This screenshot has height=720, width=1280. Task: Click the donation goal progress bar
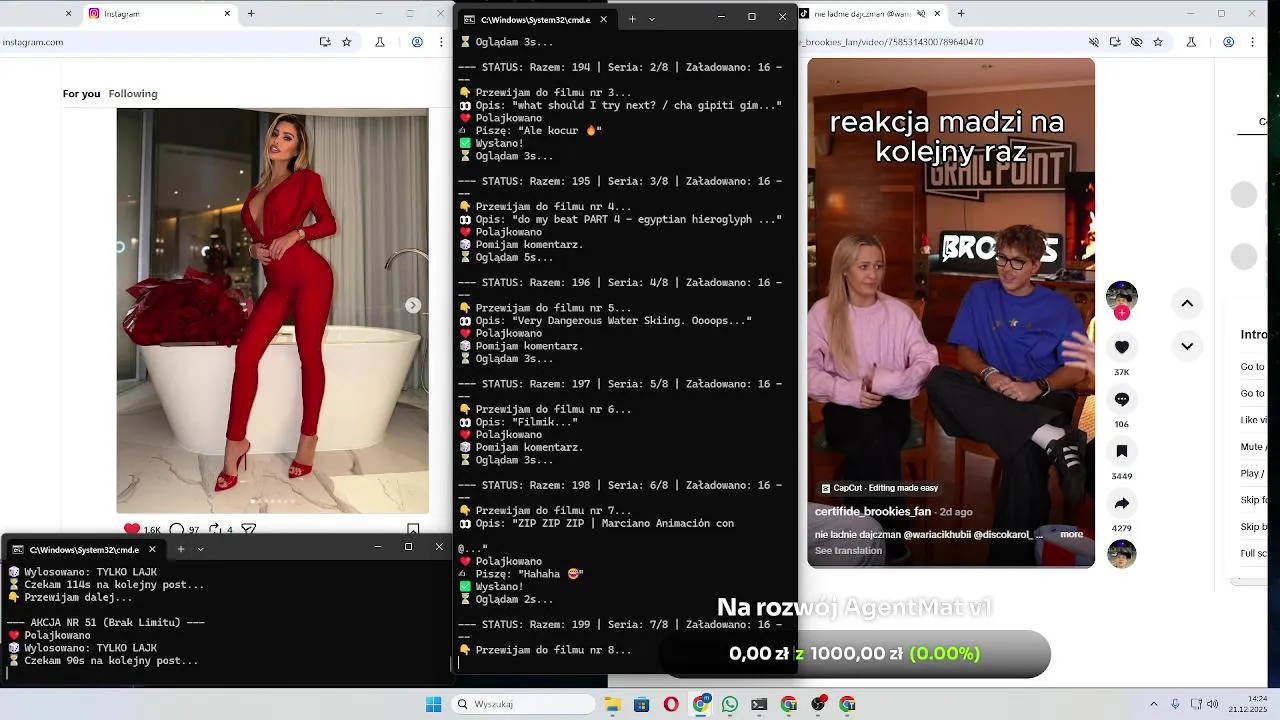(x=855, y=654)
